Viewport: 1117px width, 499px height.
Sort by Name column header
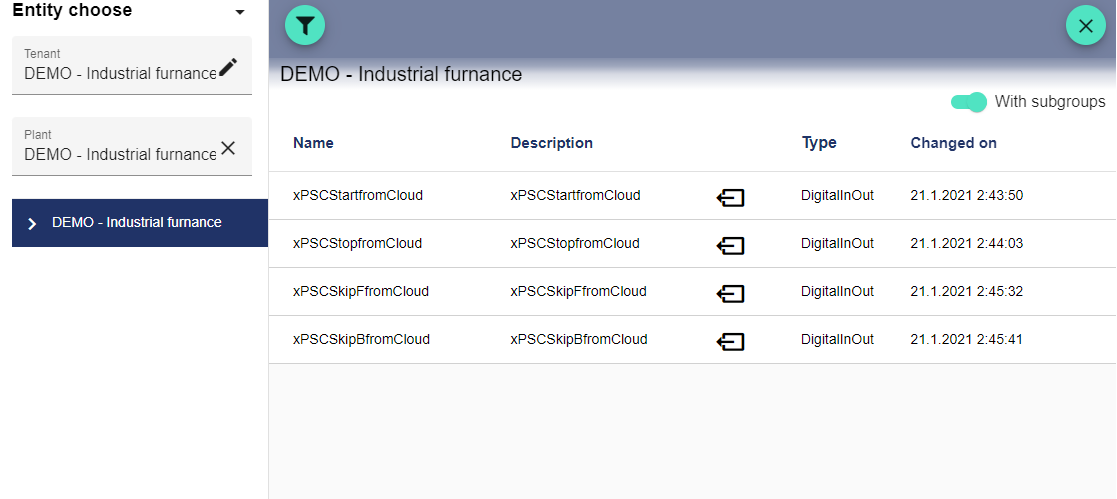point(313,143)
